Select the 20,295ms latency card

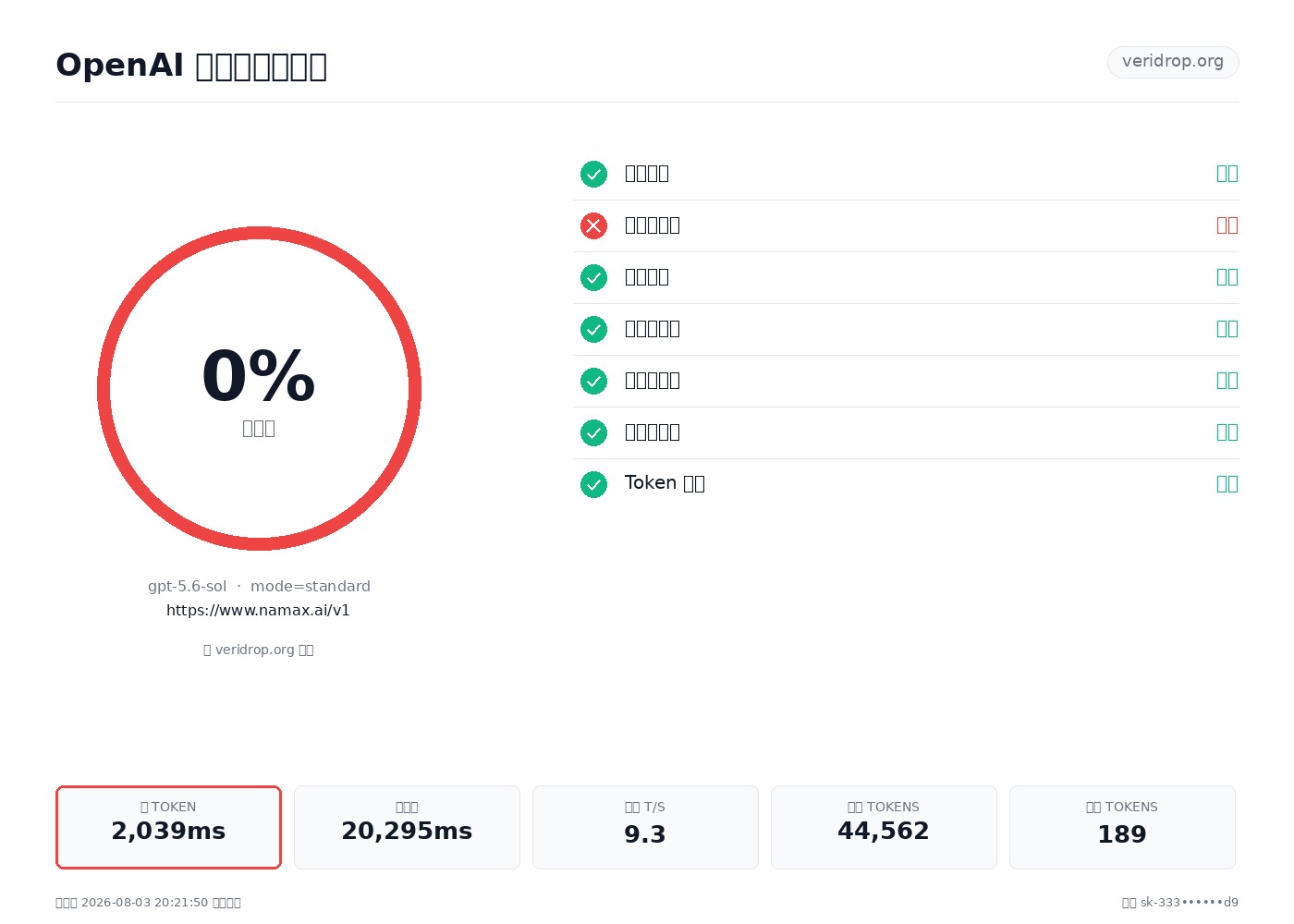(407, 827)
